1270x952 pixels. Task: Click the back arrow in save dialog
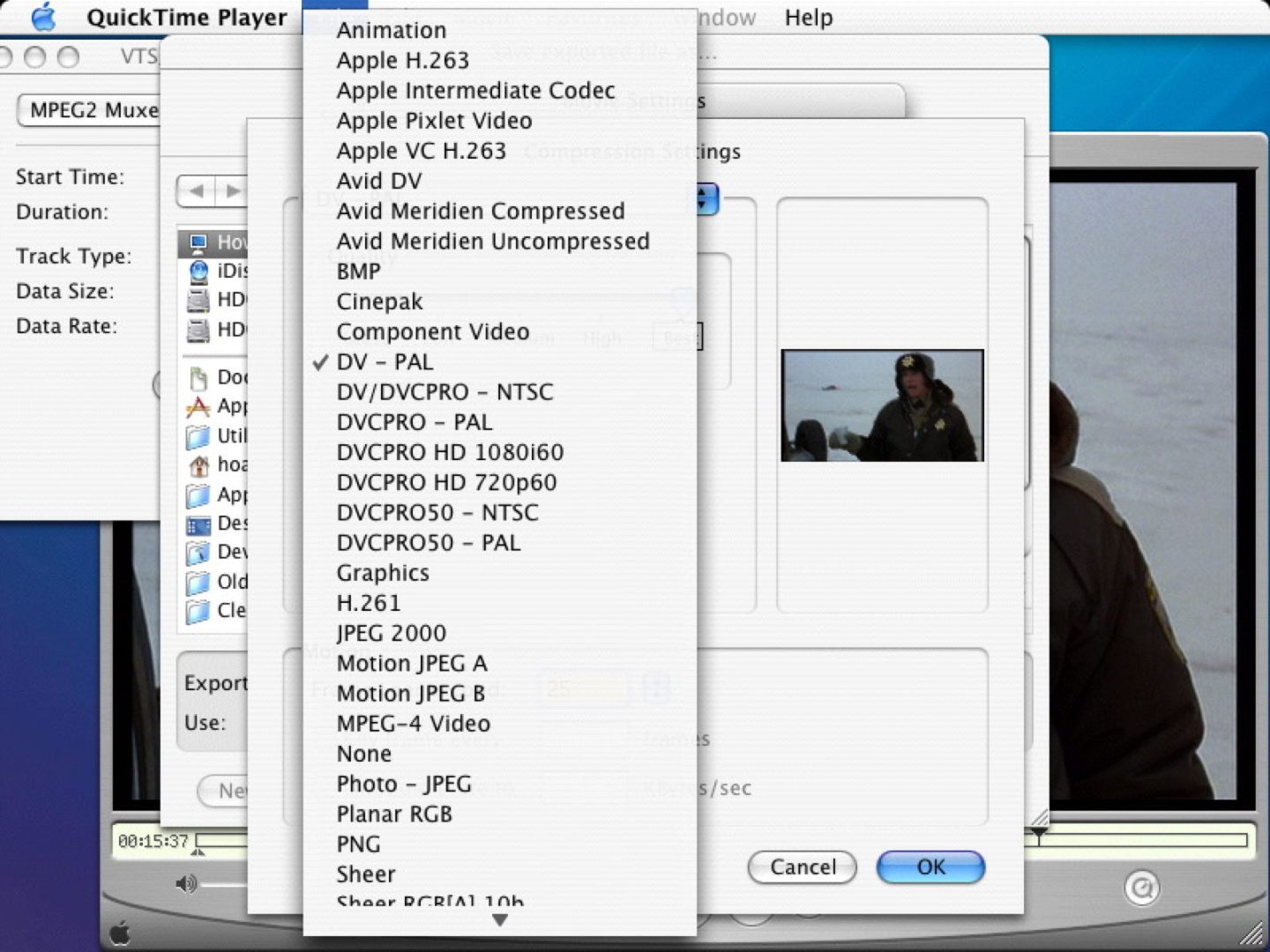tap(197, 190)
